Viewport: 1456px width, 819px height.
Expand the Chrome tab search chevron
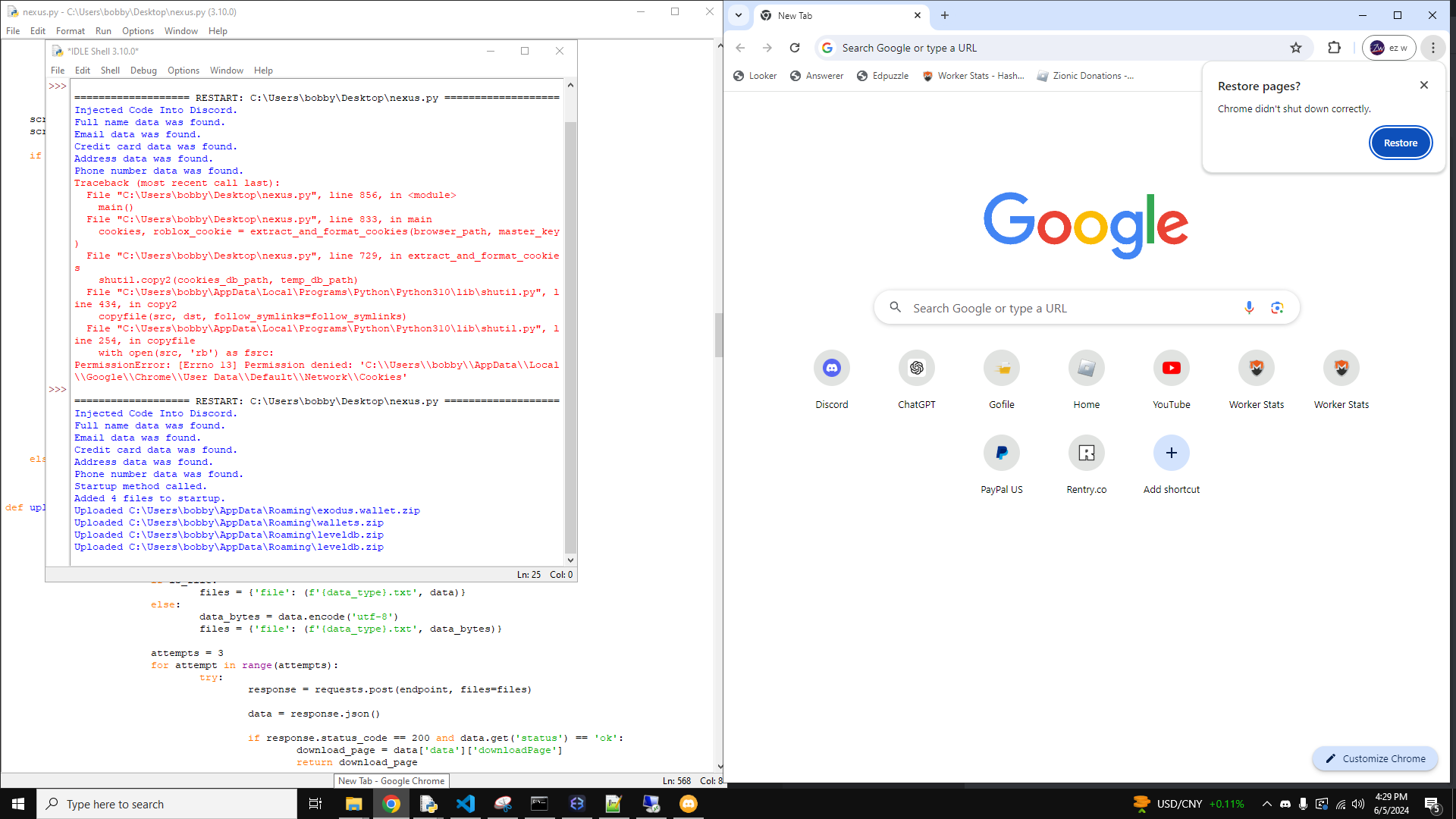[x=738, y=15]
